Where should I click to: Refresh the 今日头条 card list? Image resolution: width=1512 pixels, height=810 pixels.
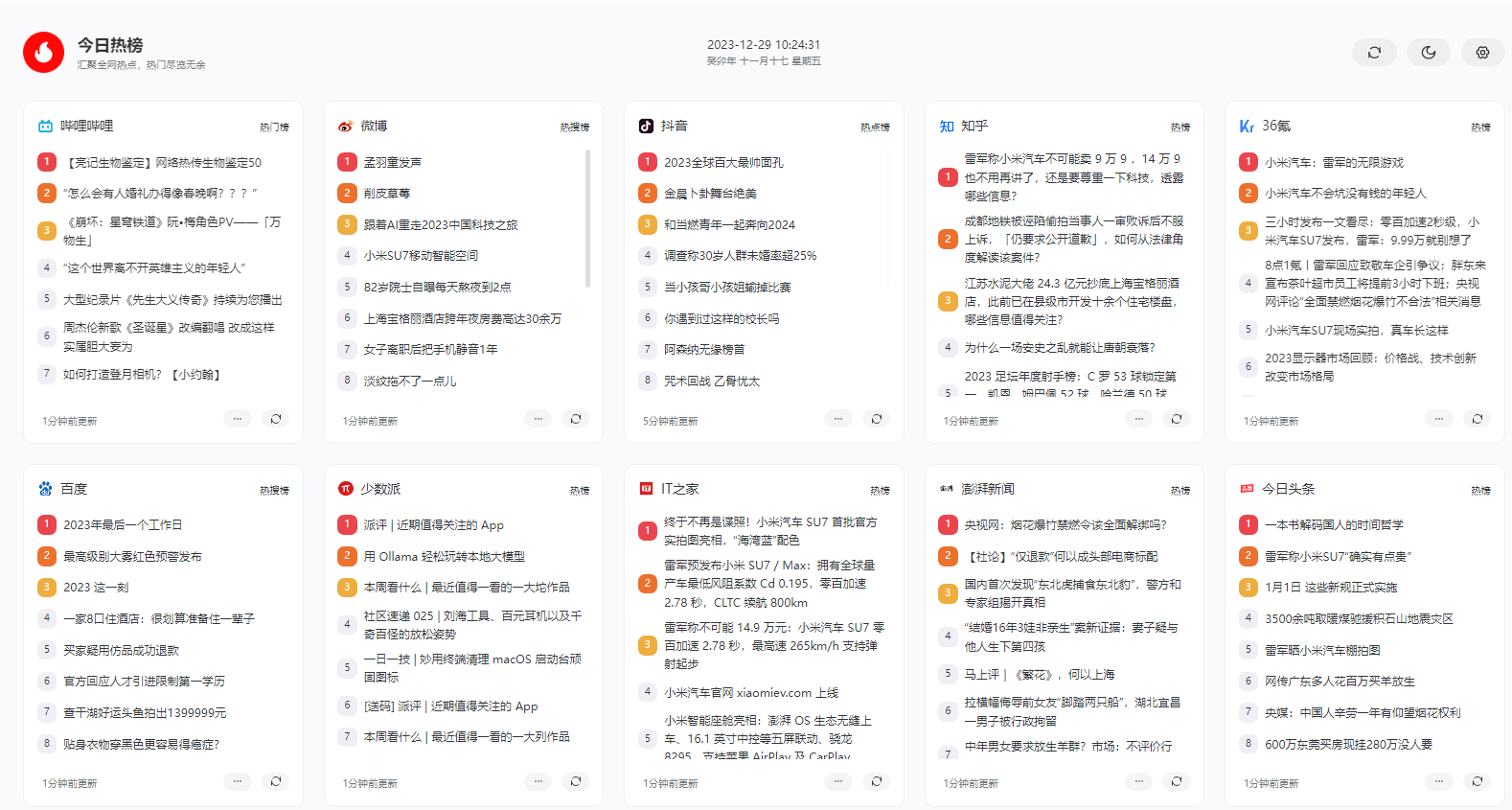pos(1478,781)
